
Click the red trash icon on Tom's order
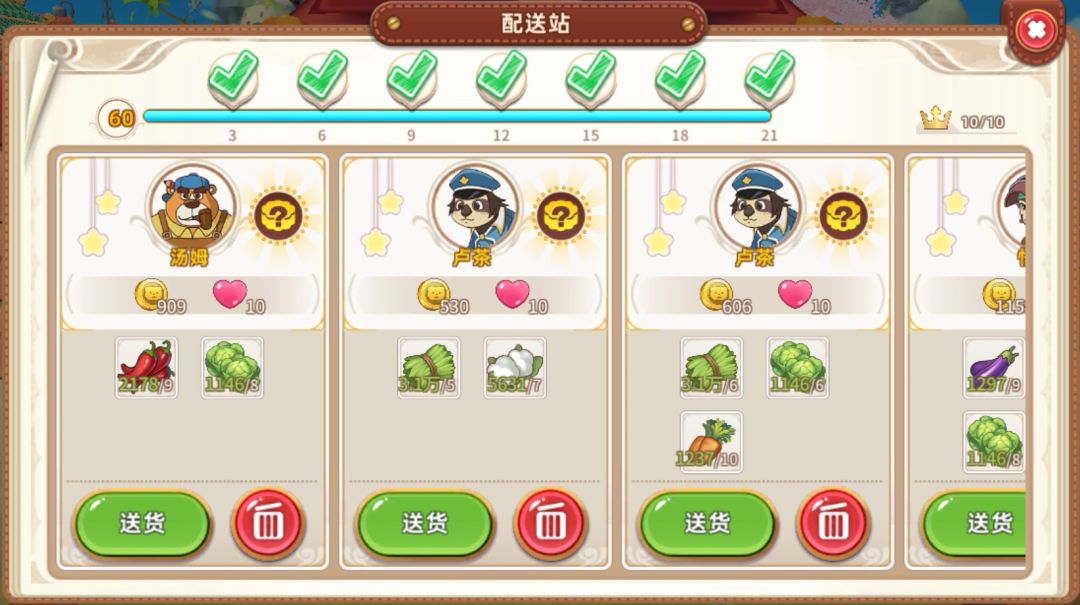[x=268, y=524]
